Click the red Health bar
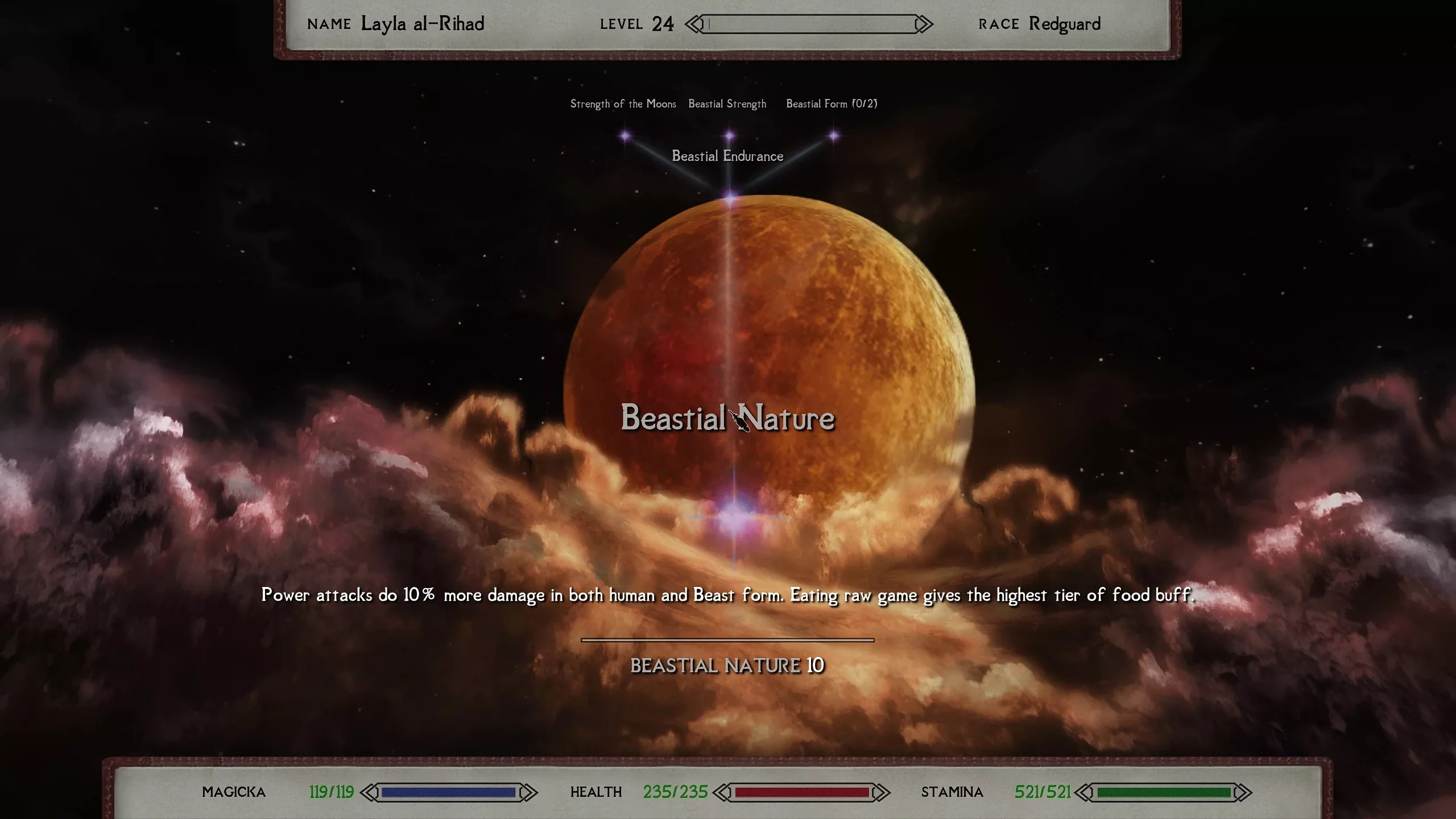Screen dimensions: 1456x819 (801, 792)
